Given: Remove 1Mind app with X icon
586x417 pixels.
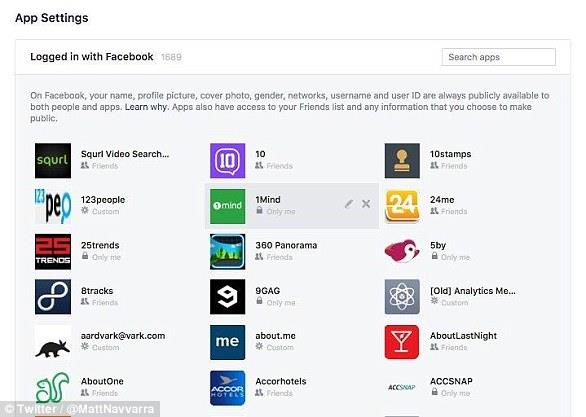Looking at the screenshot, I should (366, 204).
